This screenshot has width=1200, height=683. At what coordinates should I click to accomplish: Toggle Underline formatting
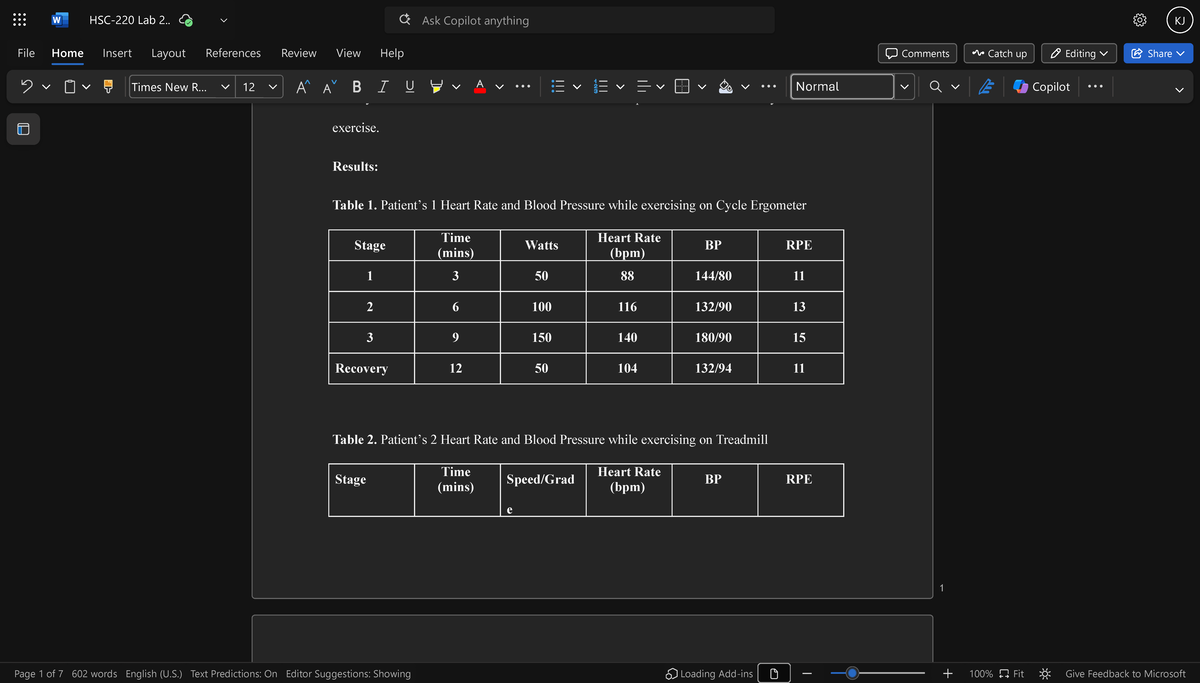coord(409,87)
